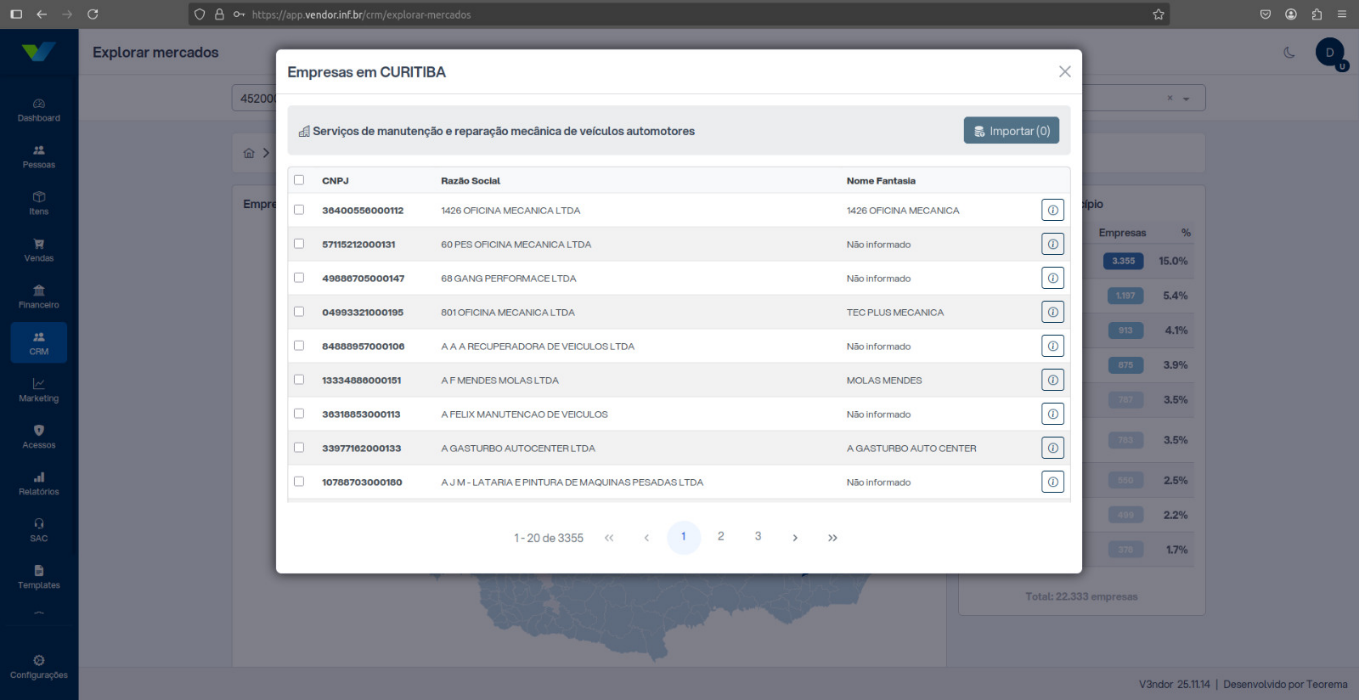Click the Nome Fantasia column header
This screenshot has height=700, width=1359.
[881, 181]
